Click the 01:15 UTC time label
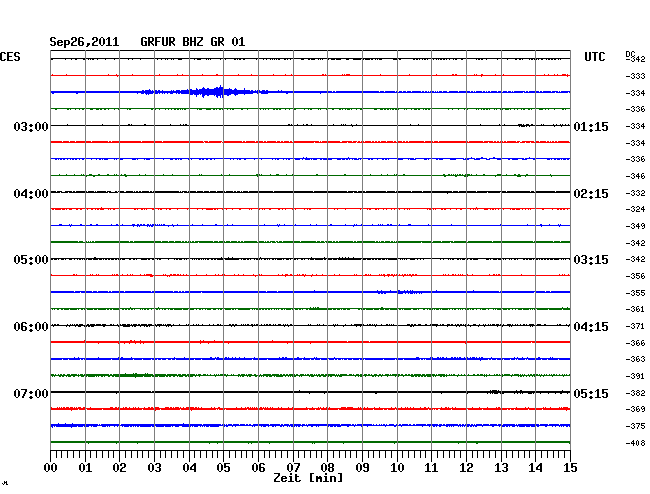Image resolution: width=650 pixels, height=494 pixels. [591, 126]
